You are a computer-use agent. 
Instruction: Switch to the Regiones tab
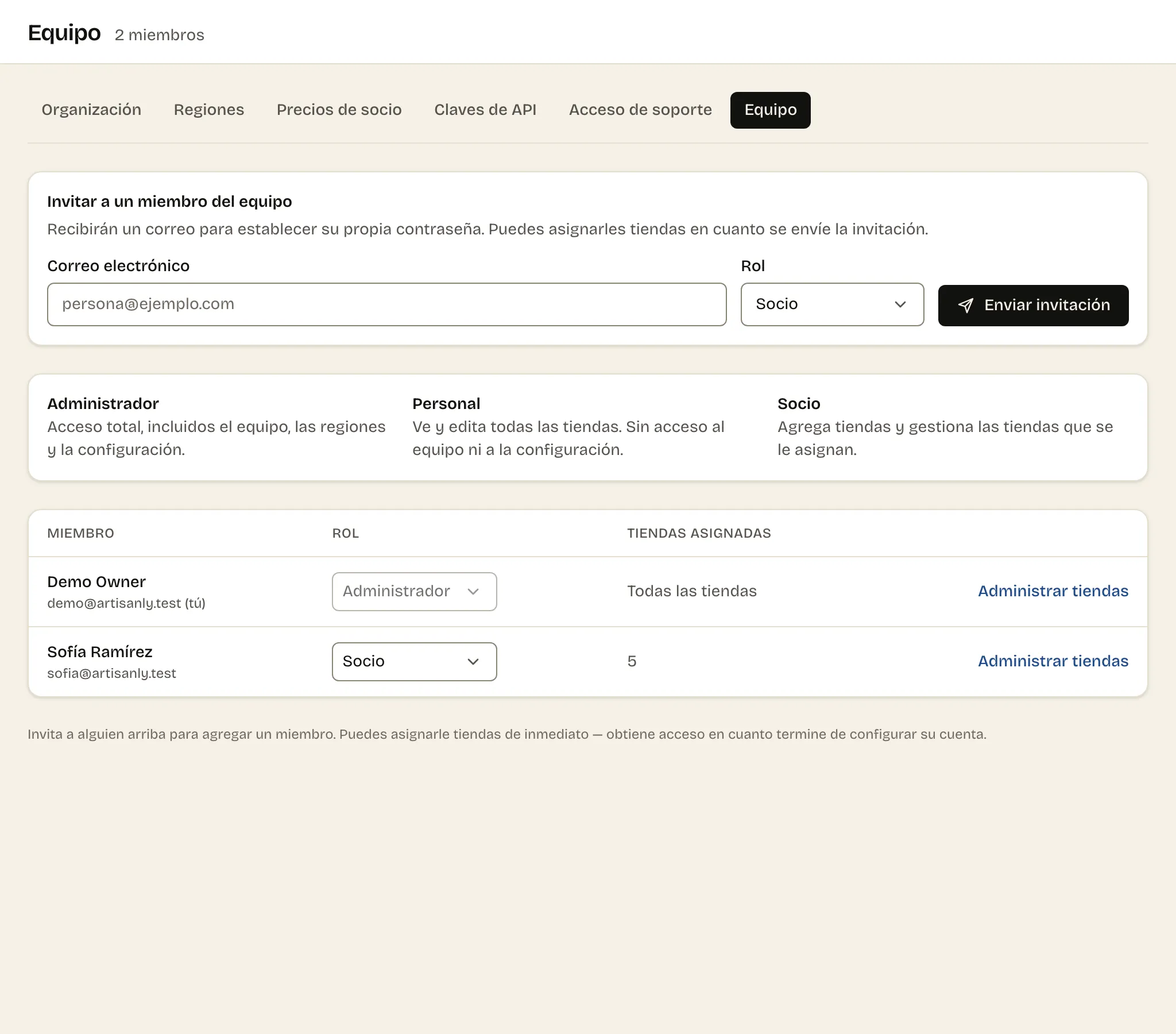[x=209, y=109]
